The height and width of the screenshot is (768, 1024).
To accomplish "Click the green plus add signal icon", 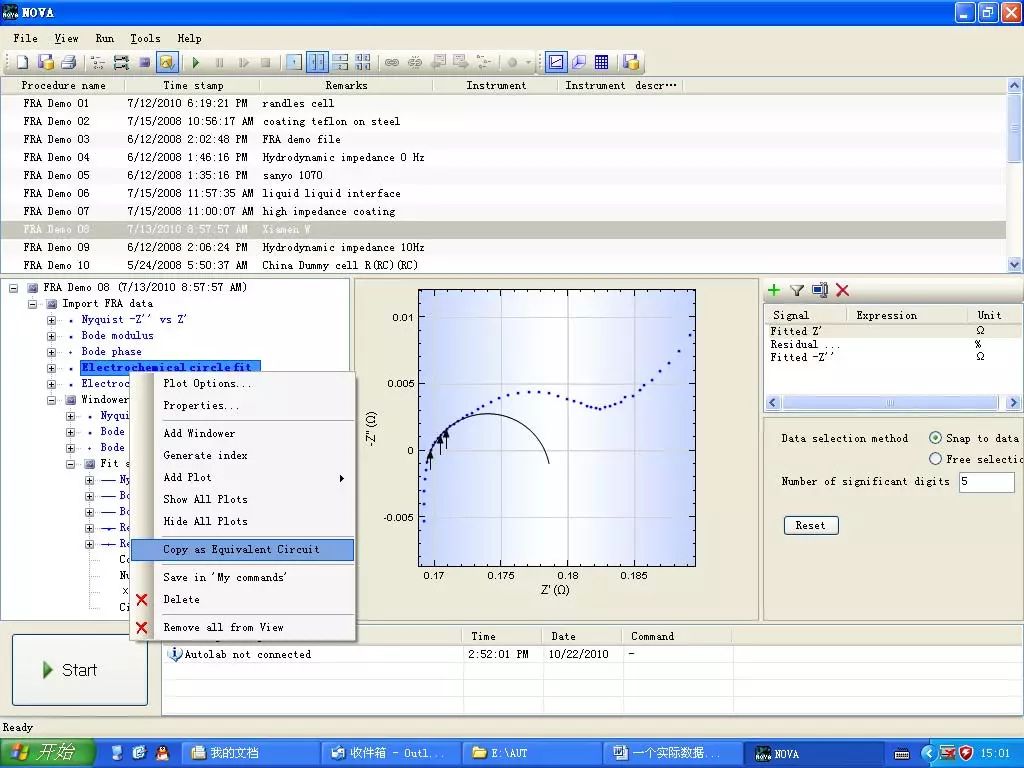I will [775, 291].
